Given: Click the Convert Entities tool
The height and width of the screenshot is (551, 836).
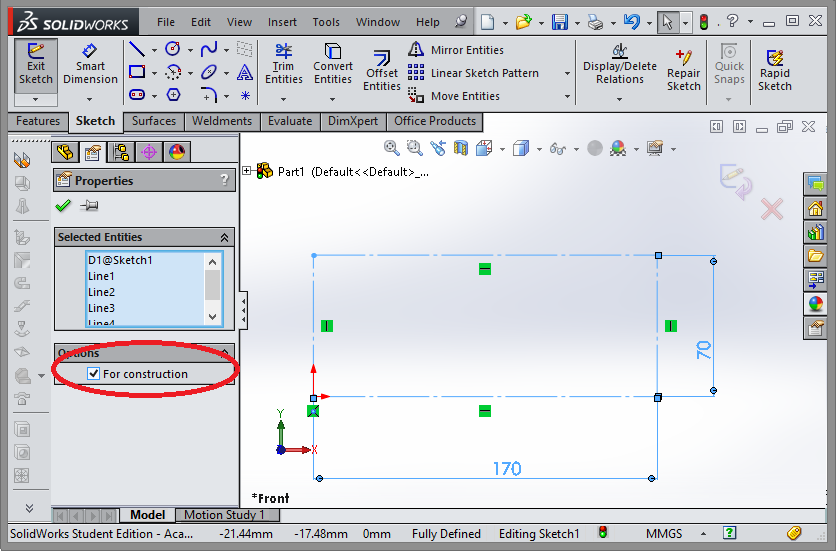Looking at the screenshot, I should tap(333, 64).
